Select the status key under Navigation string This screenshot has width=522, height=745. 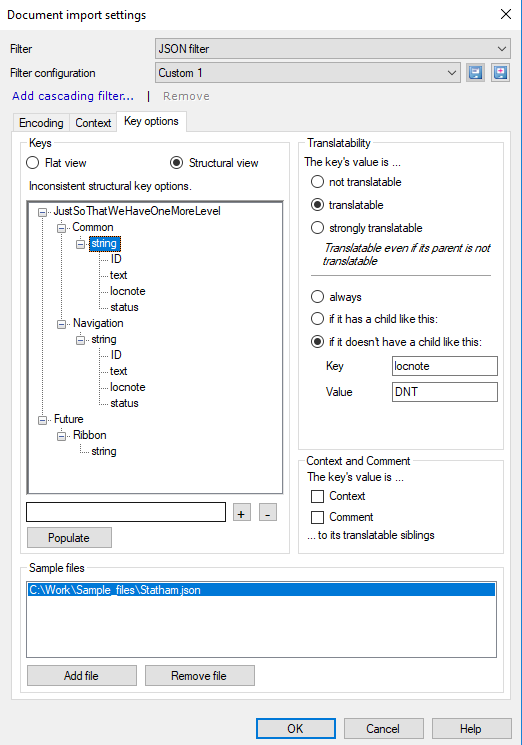[x=124, y=403]
